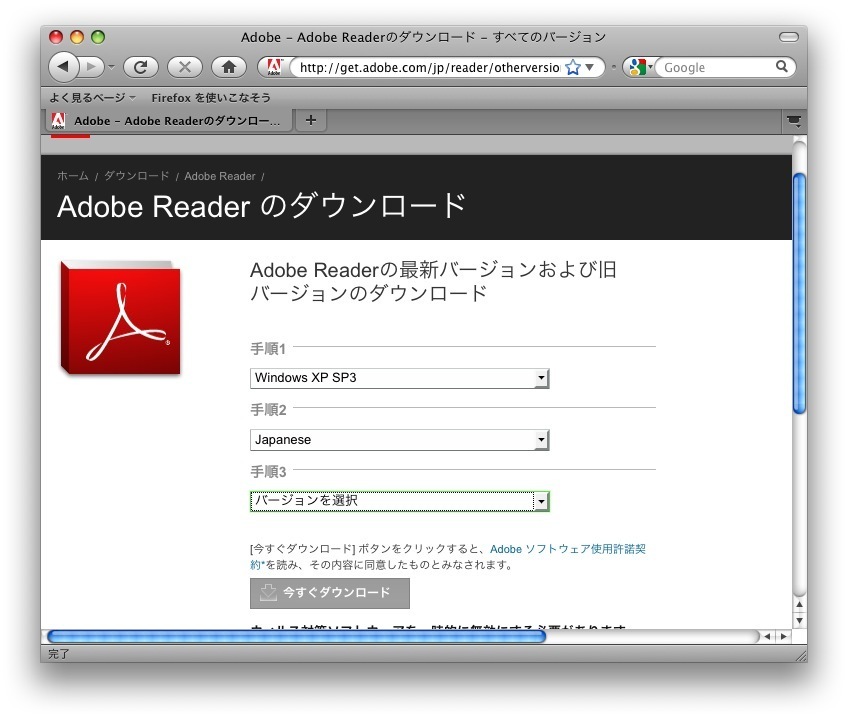Click the horizontal scrollbar left arrow
This screenshot has width=848, height=718.
coord(767,636)
